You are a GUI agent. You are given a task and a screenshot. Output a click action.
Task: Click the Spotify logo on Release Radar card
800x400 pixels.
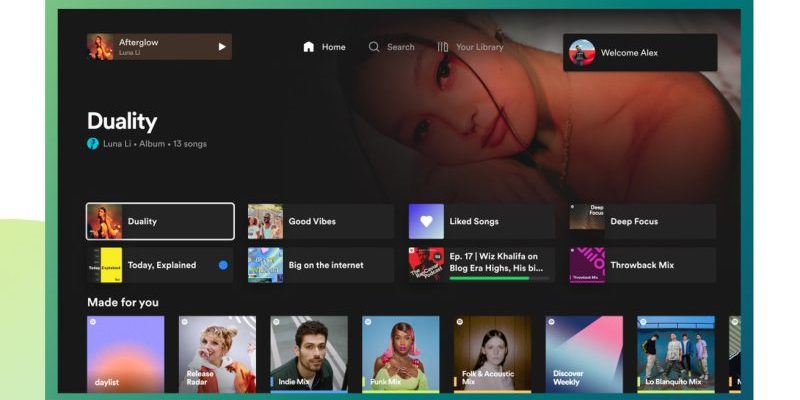(185, 322)
